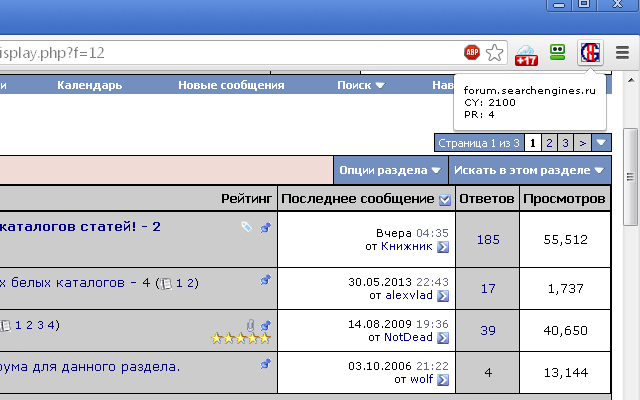The height and width of the screenshot is (400, 640).
Task: Click the five-star thread rating
Action: (x=241, y=338)
